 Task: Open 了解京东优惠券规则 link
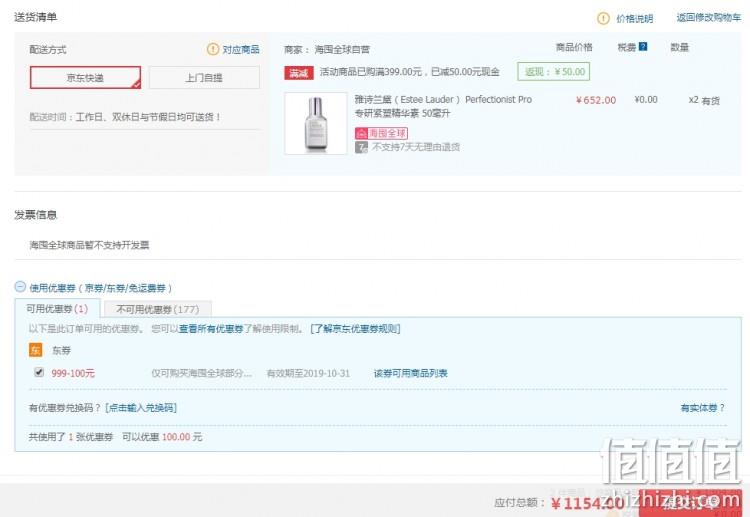click(355, 329)
